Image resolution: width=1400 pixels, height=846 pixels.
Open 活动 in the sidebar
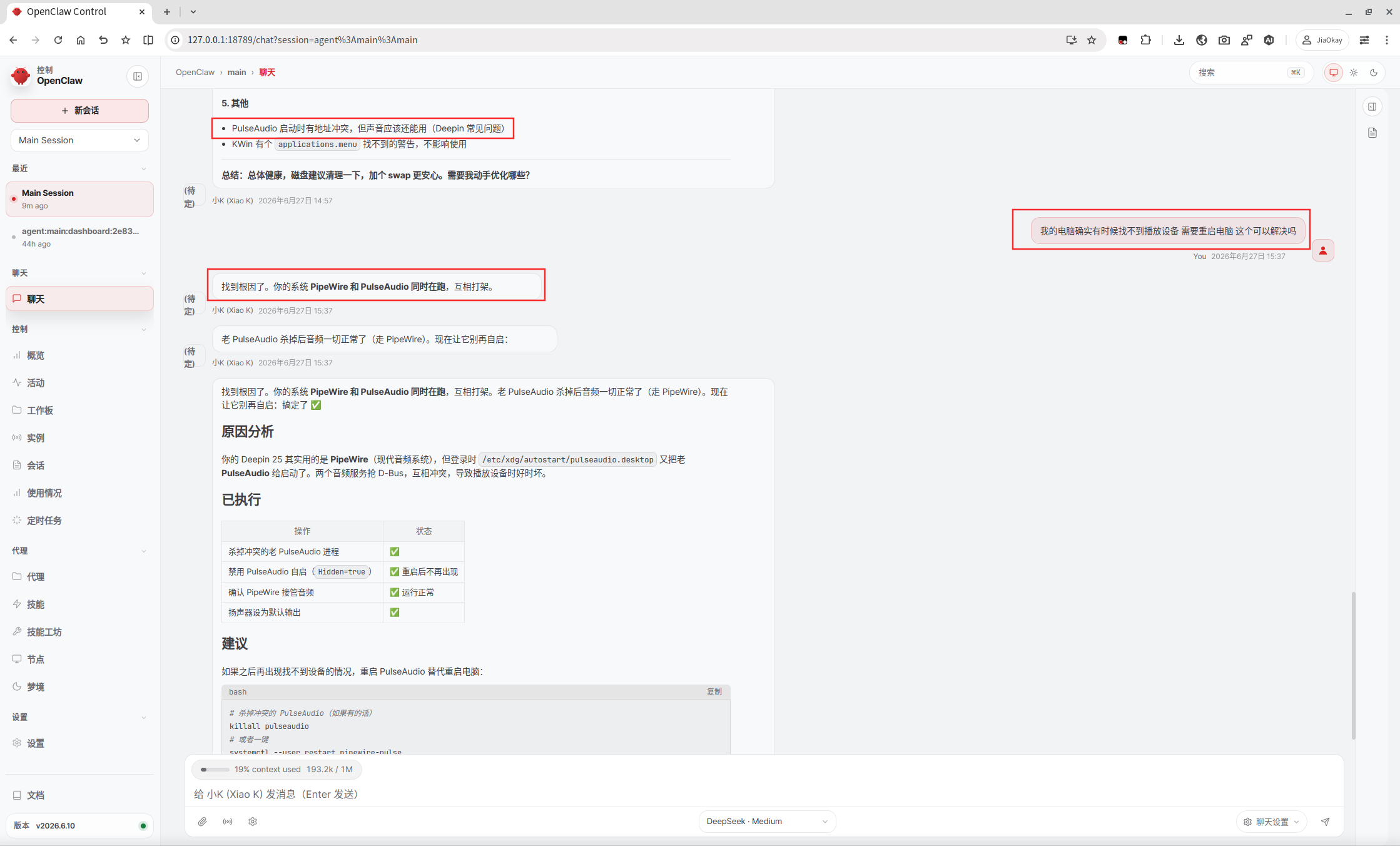pos(79,383)
